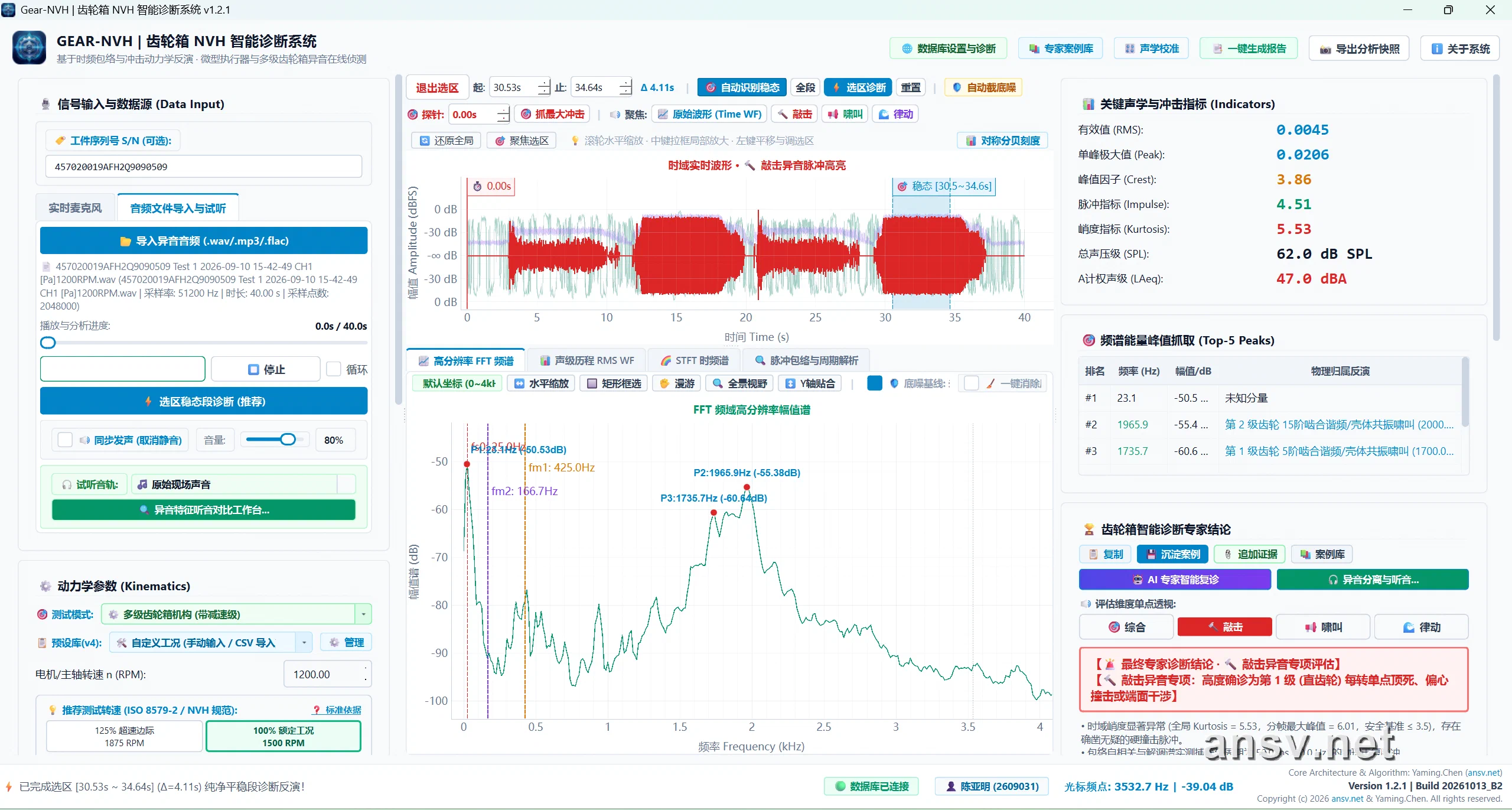Screen dimensions: 1512x810
Task: Open the 脉冲包络与周期解析 tab
Action: pos(806,360)
